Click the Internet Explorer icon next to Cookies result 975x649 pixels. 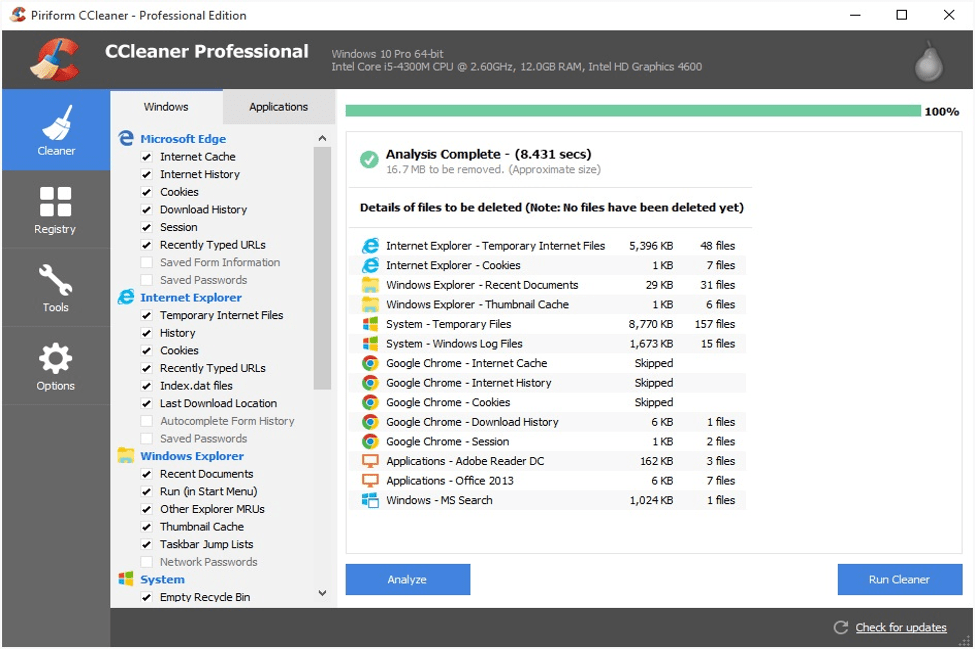click(368, 265)
